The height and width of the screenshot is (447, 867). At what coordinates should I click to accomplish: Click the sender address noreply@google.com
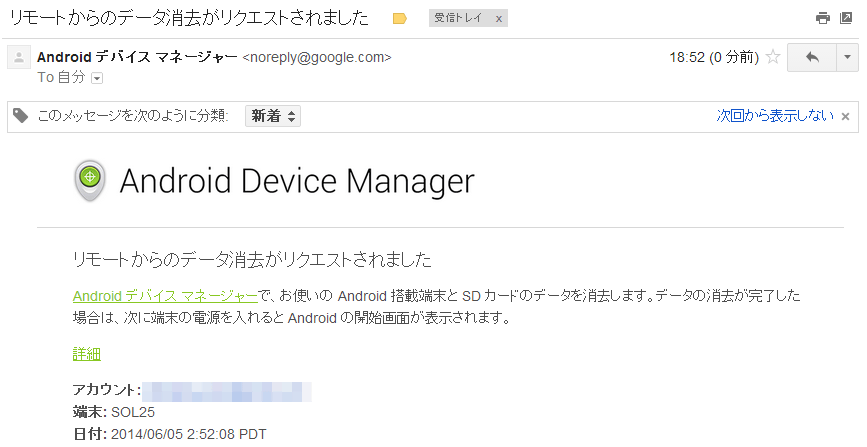(317, 58)
